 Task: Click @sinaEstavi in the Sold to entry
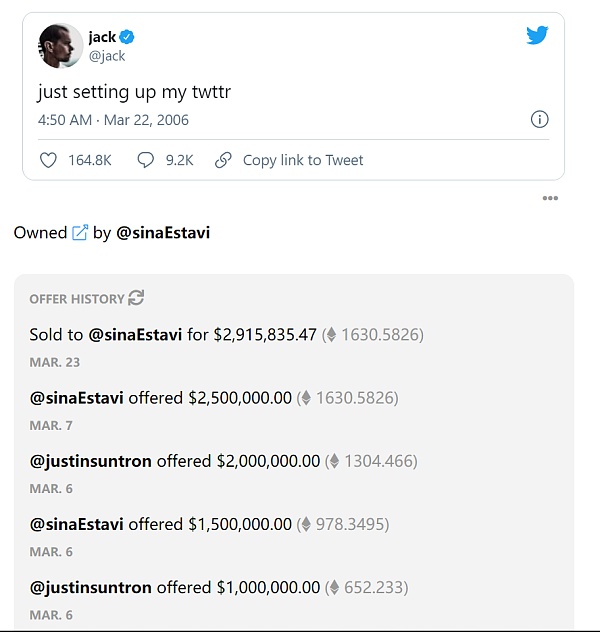tap(135, 335)
